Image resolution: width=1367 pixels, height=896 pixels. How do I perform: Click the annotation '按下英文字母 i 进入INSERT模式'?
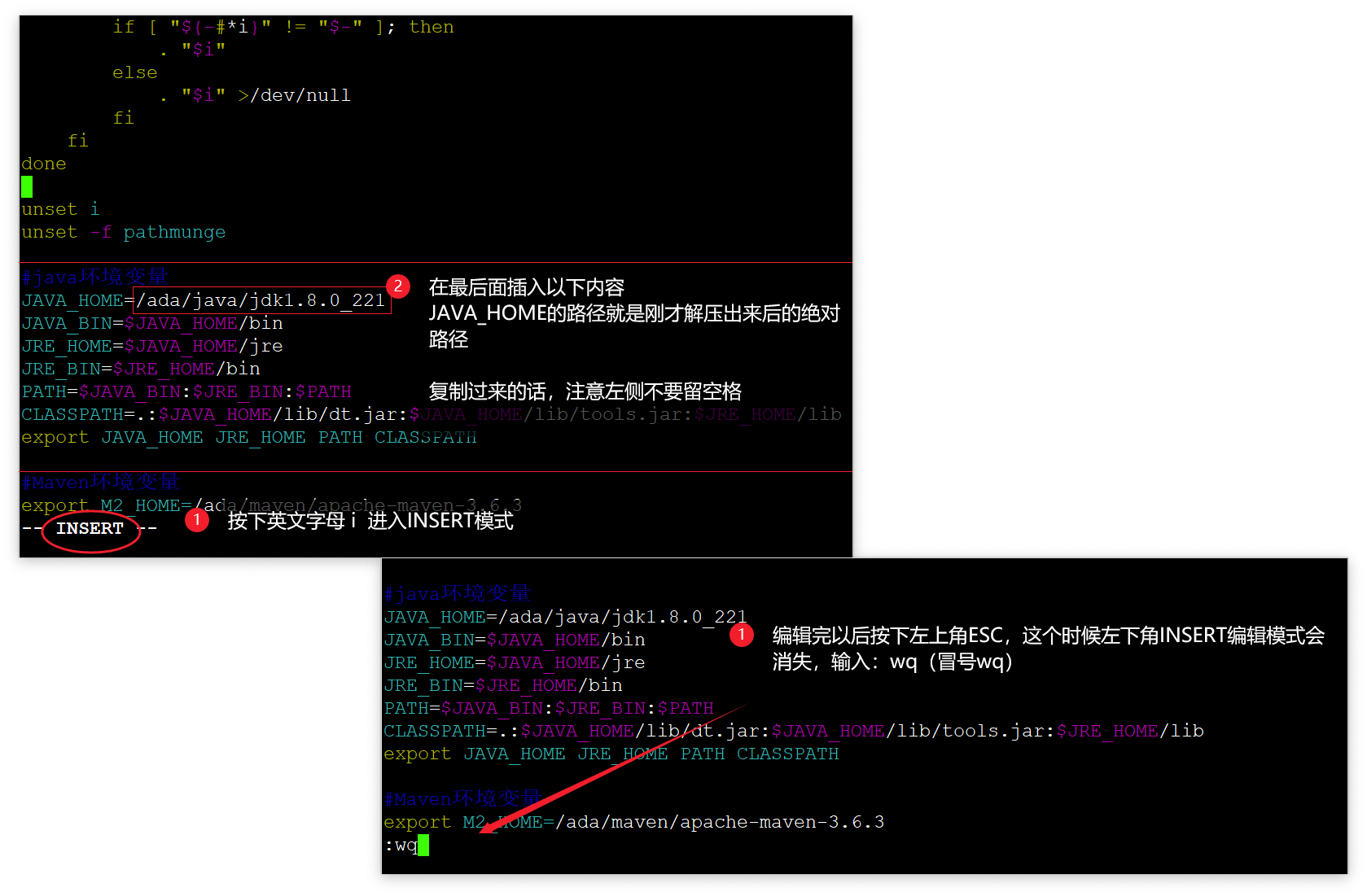370,521
